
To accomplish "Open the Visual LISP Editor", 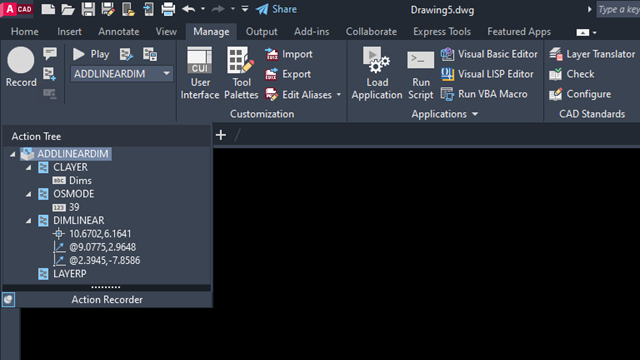I will (487, 74).
